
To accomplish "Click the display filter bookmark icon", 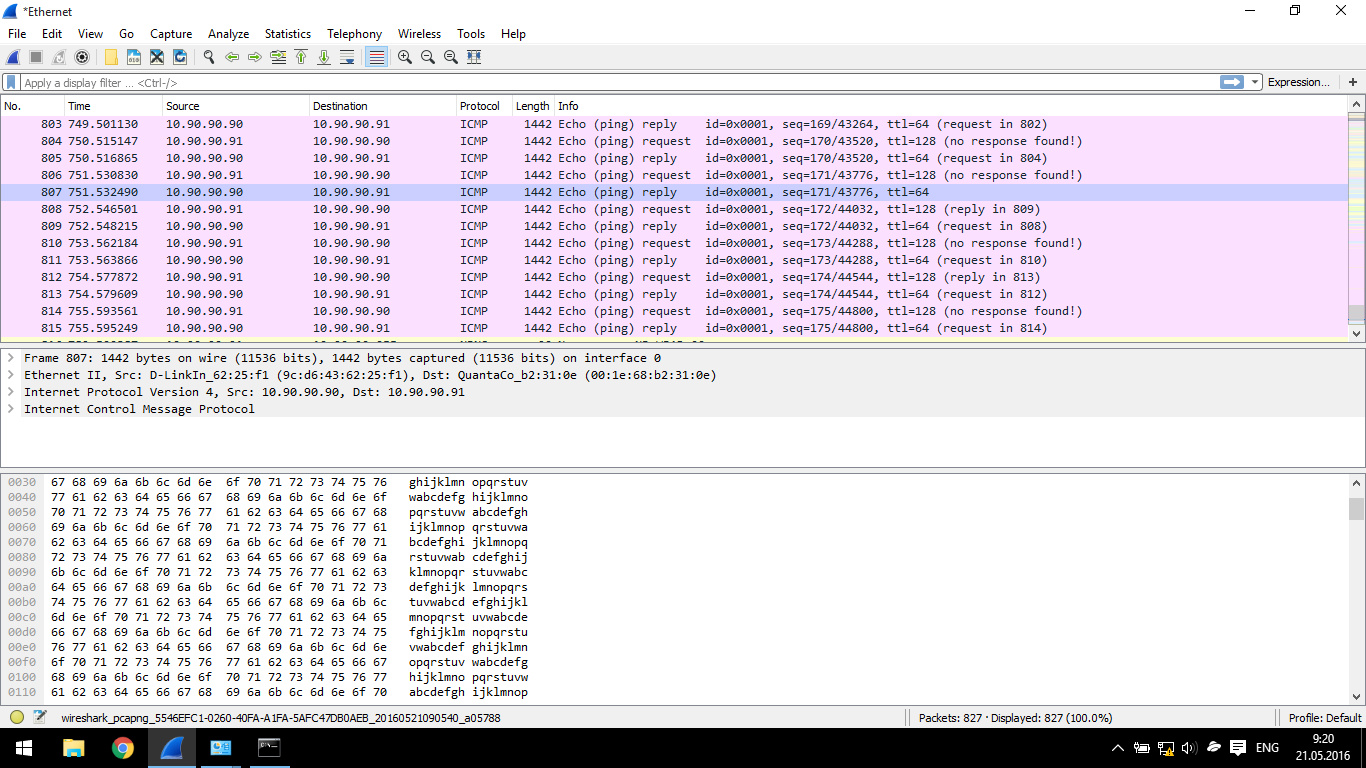I will pyautogui.click(x=11, y=83).
